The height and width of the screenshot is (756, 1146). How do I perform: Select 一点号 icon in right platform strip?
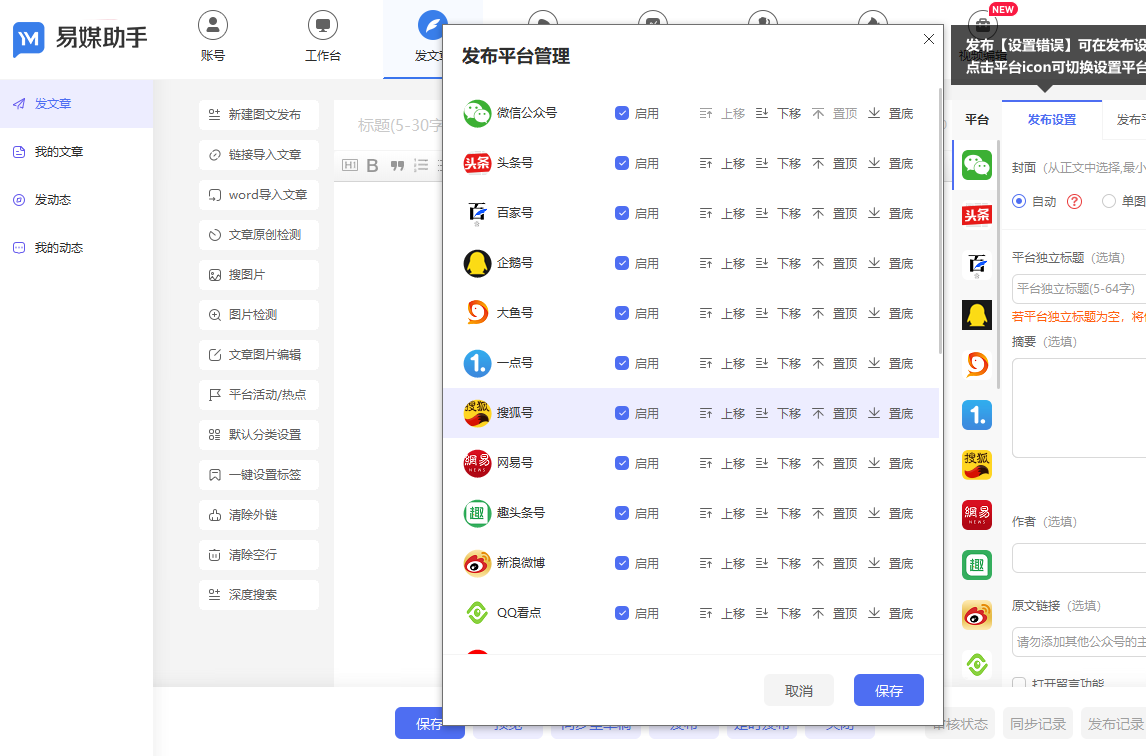point(976,415)
